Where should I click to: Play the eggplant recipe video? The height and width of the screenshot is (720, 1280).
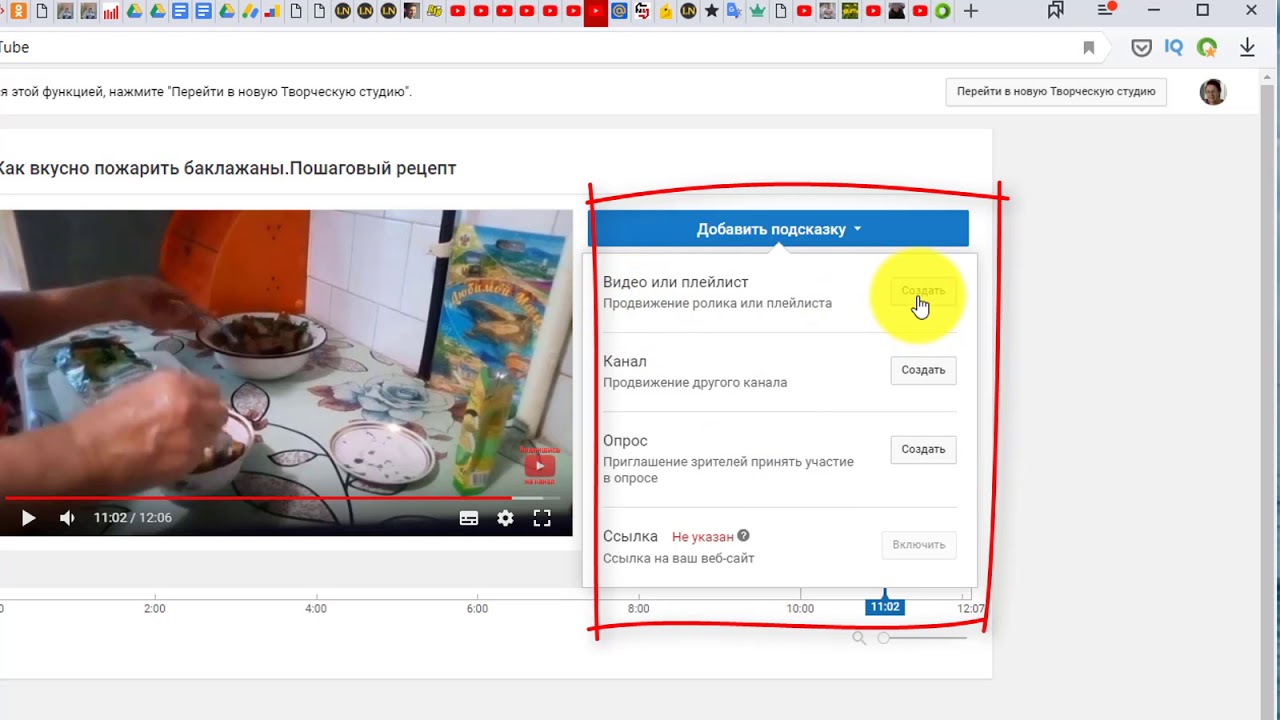pos(28,518)
